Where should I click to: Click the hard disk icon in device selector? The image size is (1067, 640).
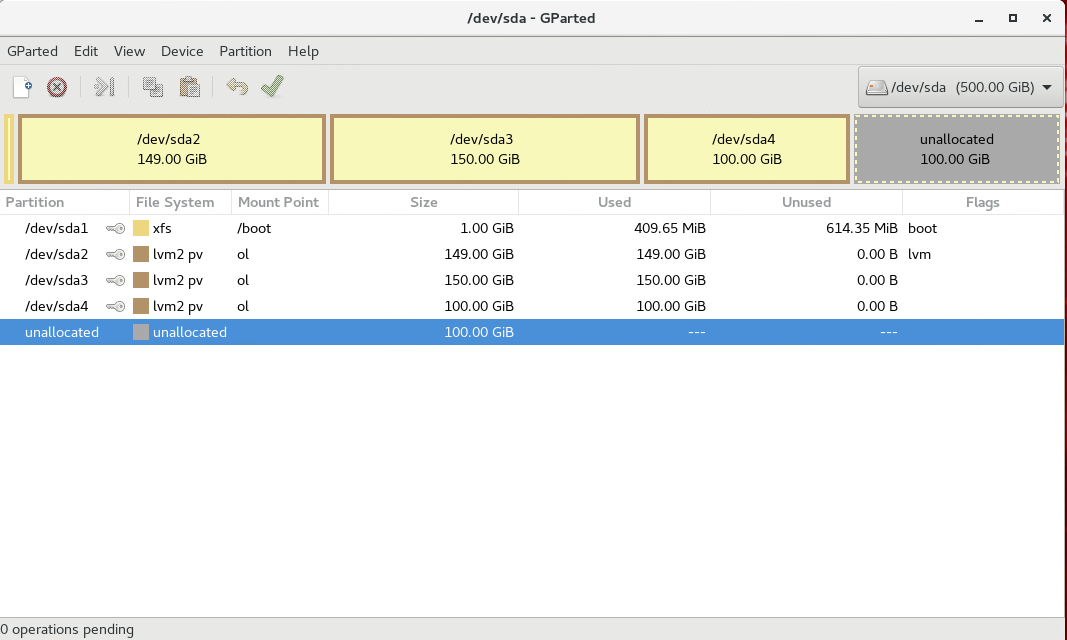click(x=876, y=87)
